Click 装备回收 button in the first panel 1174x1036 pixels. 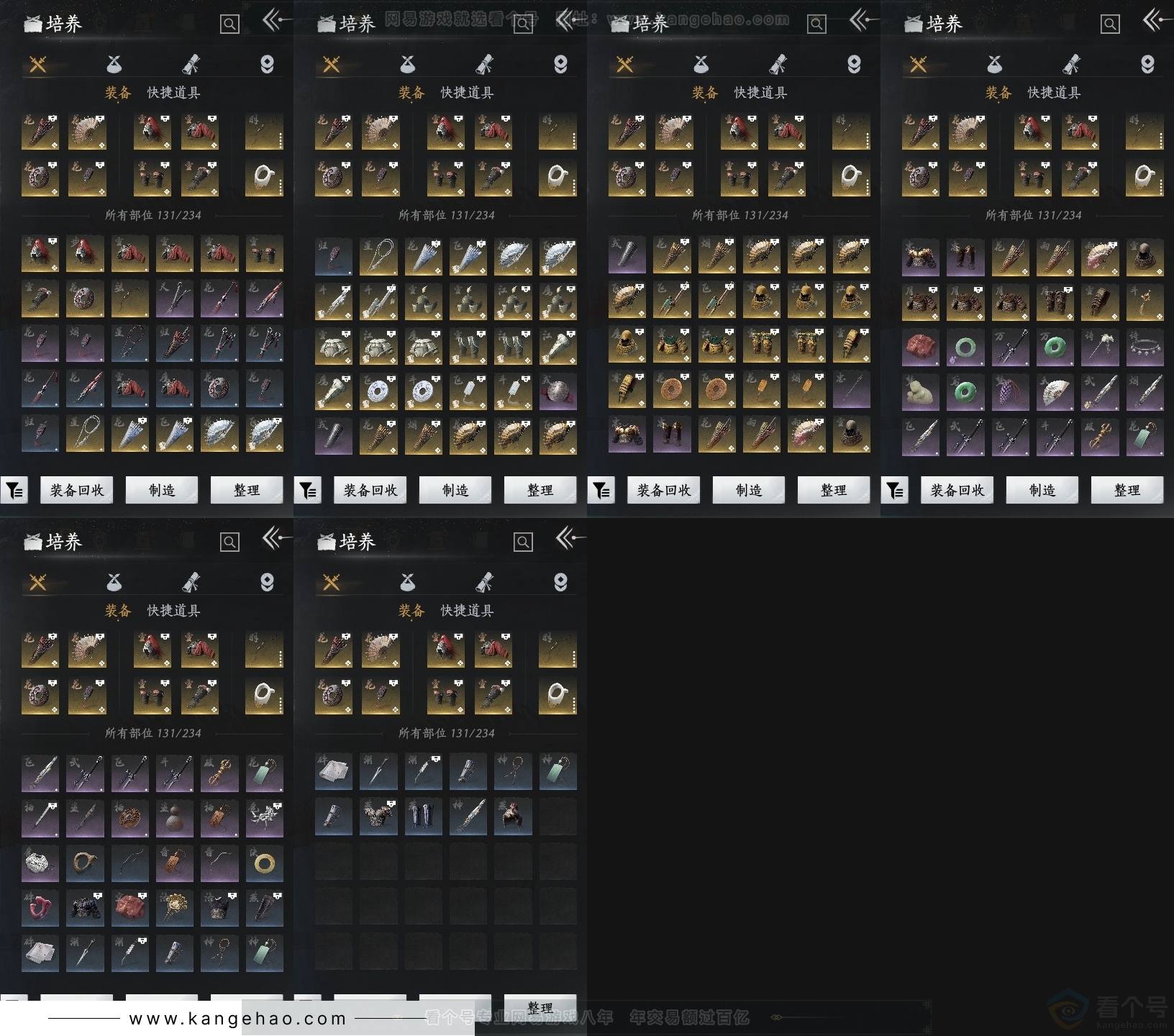(x=77, y=490)
